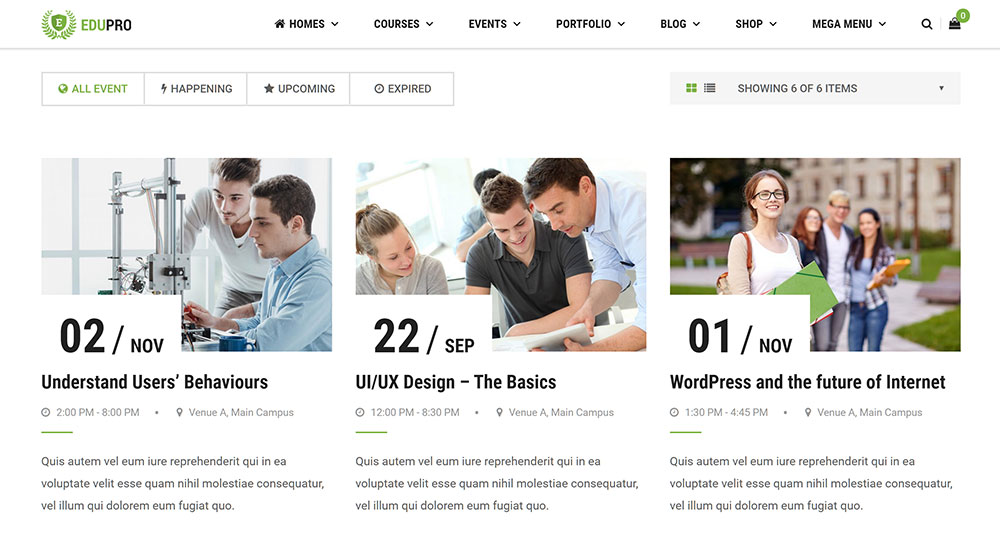Click location pin for Understand Users' Behaviours

[179, 413]
